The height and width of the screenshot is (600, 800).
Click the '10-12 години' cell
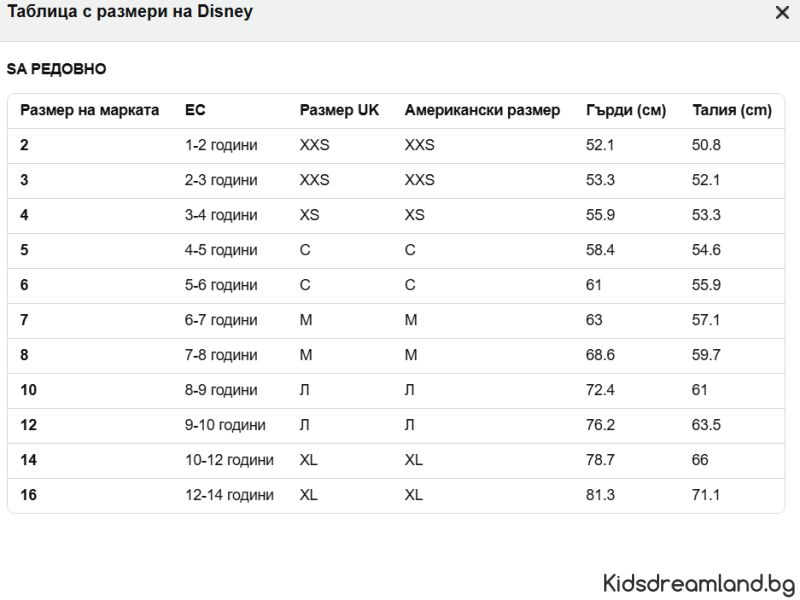(x=229, y=460)
